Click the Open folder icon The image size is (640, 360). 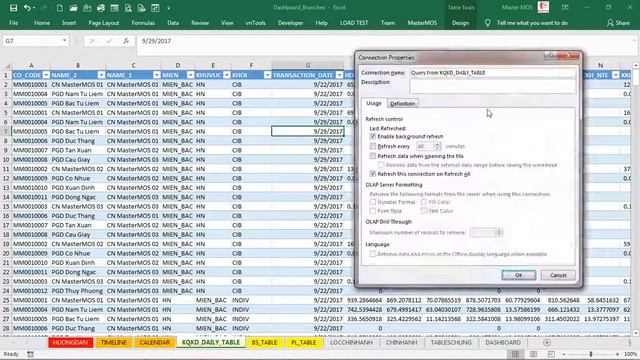pyautogui.click(x=73, y=8)
